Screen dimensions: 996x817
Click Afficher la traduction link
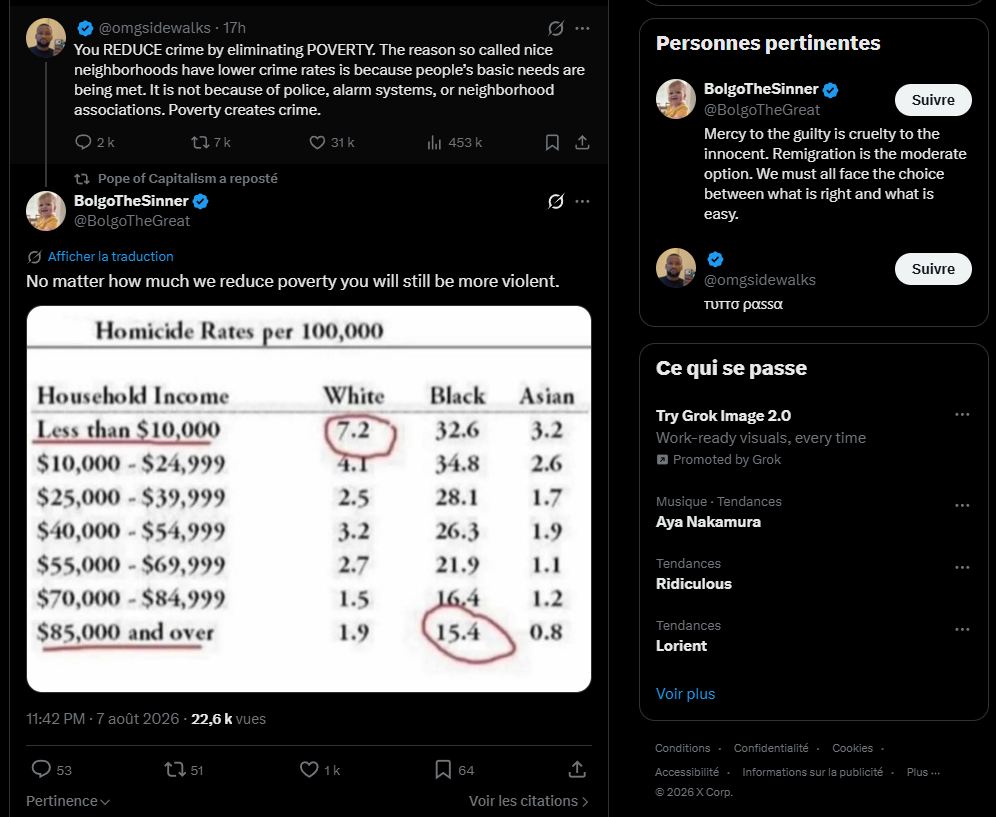111,256
